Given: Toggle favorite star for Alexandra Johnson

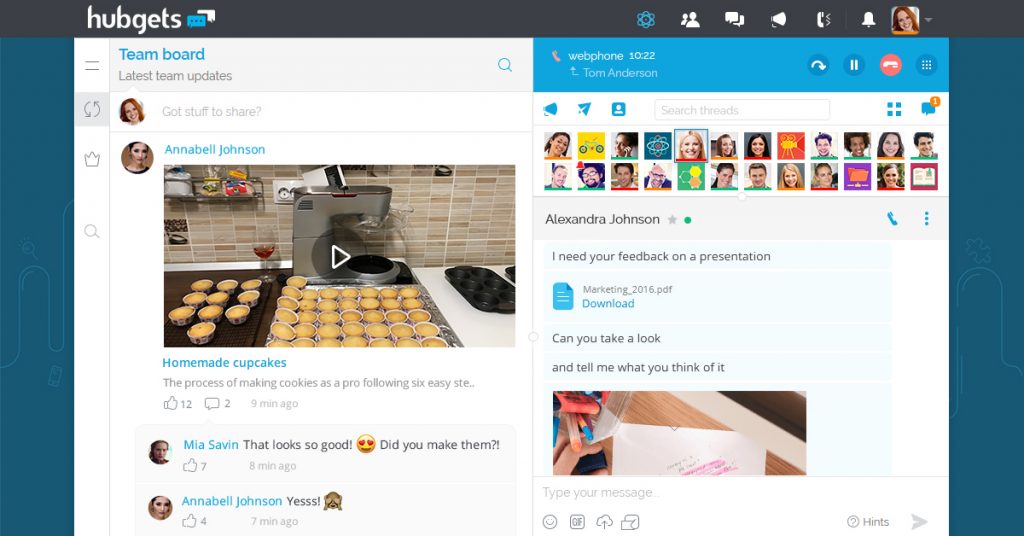Looking at the screenshot, I should click(672, 220).
